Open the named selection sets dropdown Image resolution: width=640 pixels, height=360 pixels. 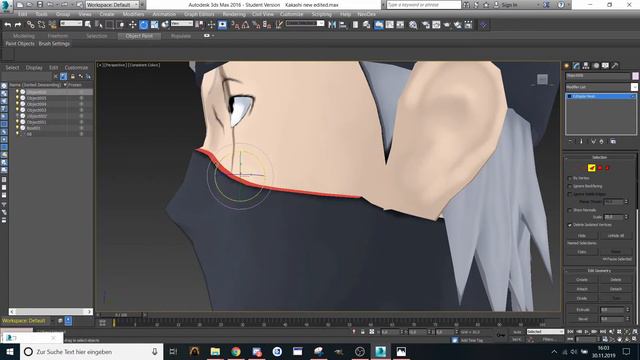[x=305, y=24]
